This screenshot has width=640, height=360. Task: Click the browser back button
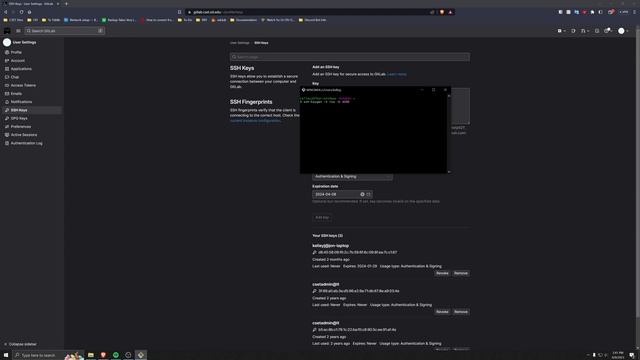click(x=6, y=12)
